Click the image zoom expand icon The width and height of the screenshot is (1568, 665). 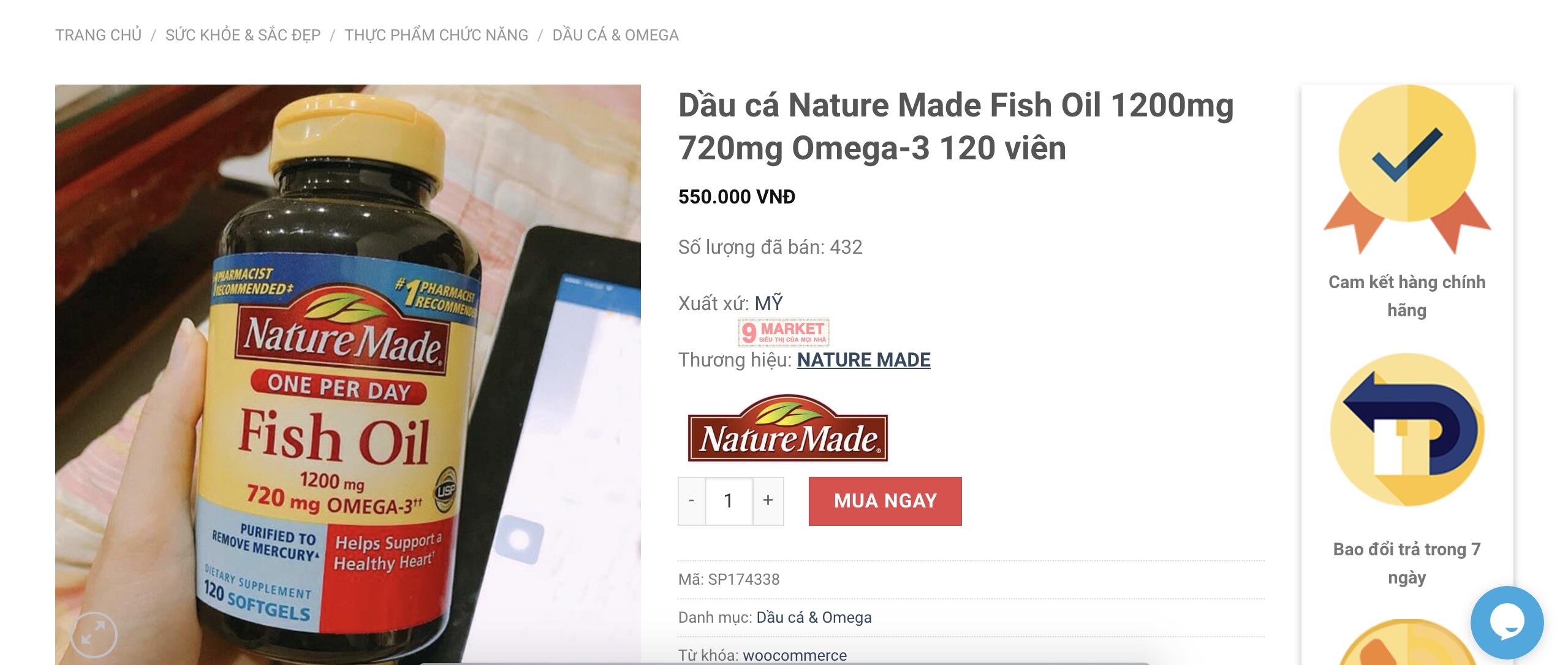click(x=93, y=634)
